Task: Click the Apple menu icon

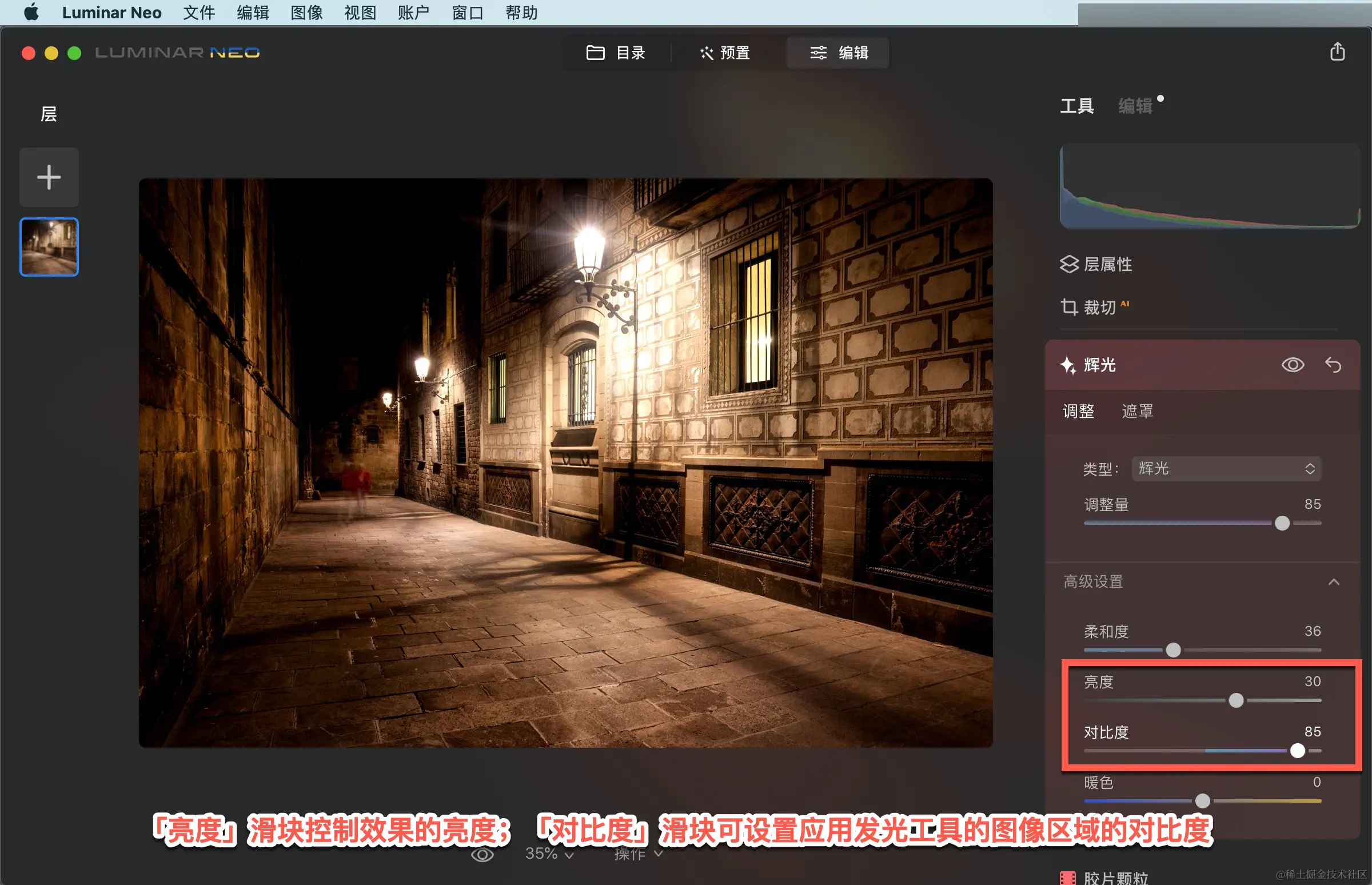Action: [31, 12]
